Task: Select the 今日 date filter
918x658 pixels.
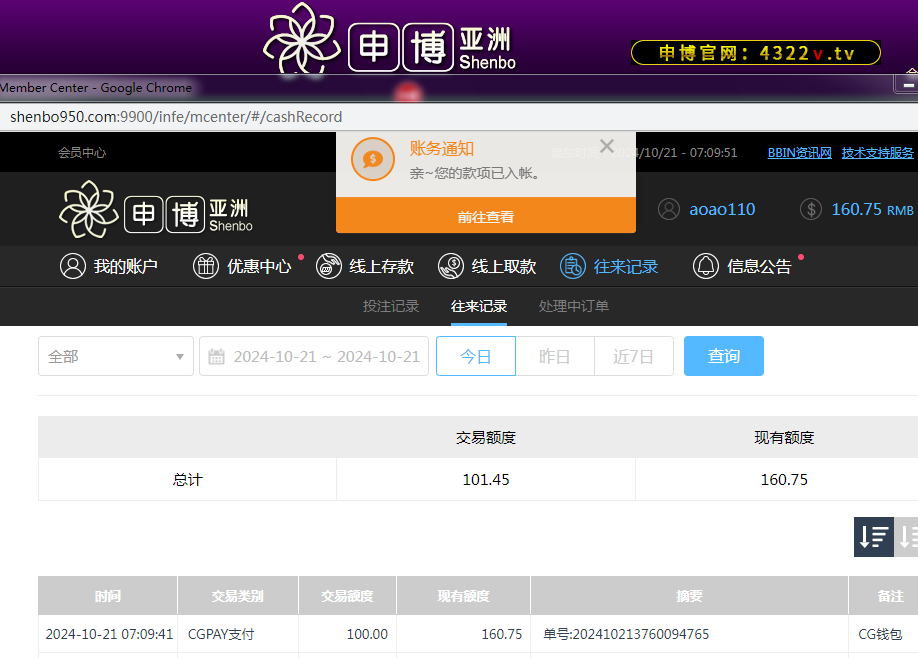Action: [x=475, y=356]
